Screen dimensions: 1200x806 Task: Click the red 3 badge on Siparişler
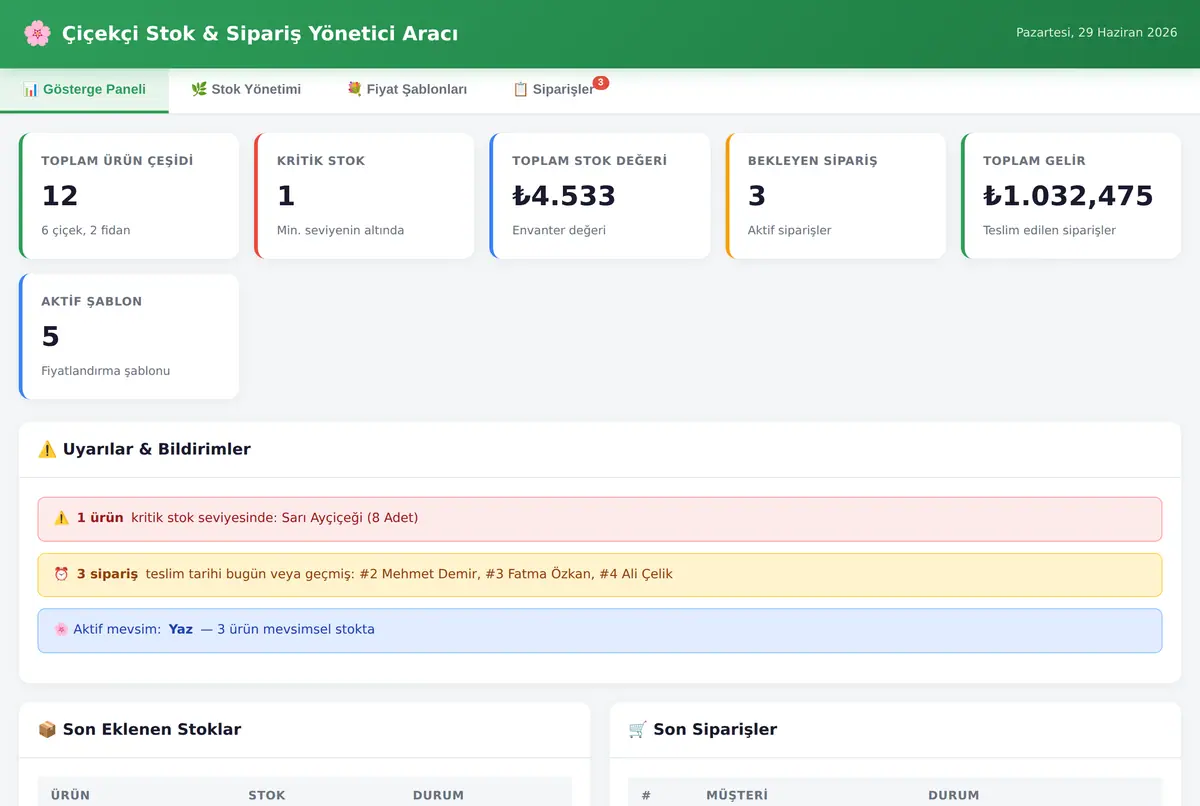[x=600, y=83]
